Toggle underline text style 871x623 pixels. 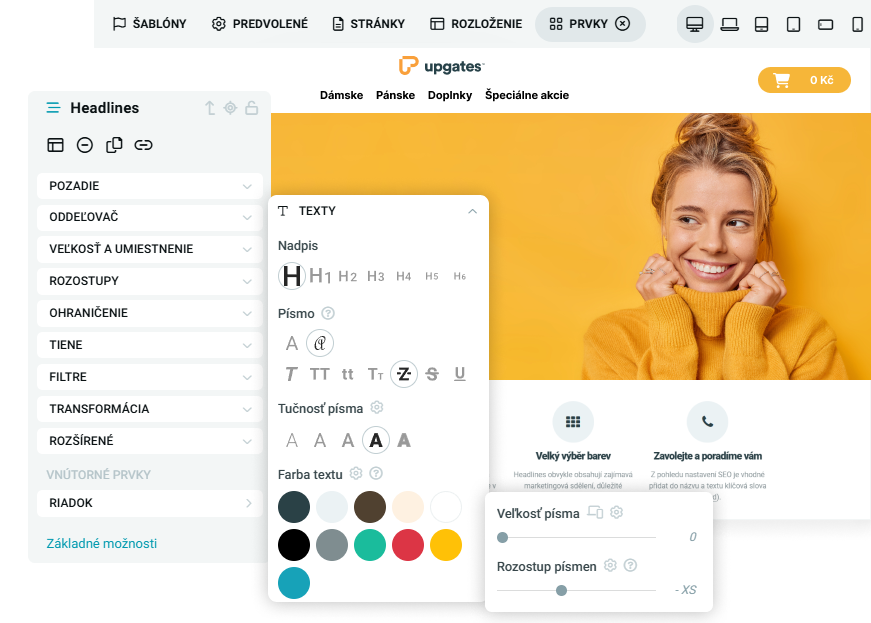[x=460, y=374]
